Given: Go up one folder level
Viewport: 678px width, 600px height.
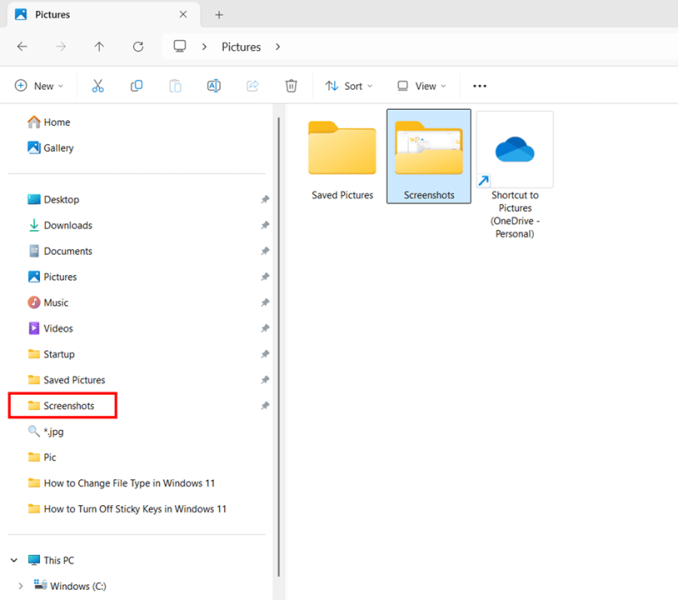Looking at the screenshot, I should coord(99,46).
